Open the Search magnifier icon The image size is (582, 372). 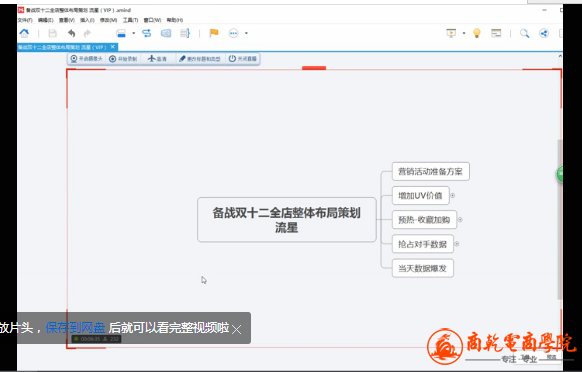[524, 34]
